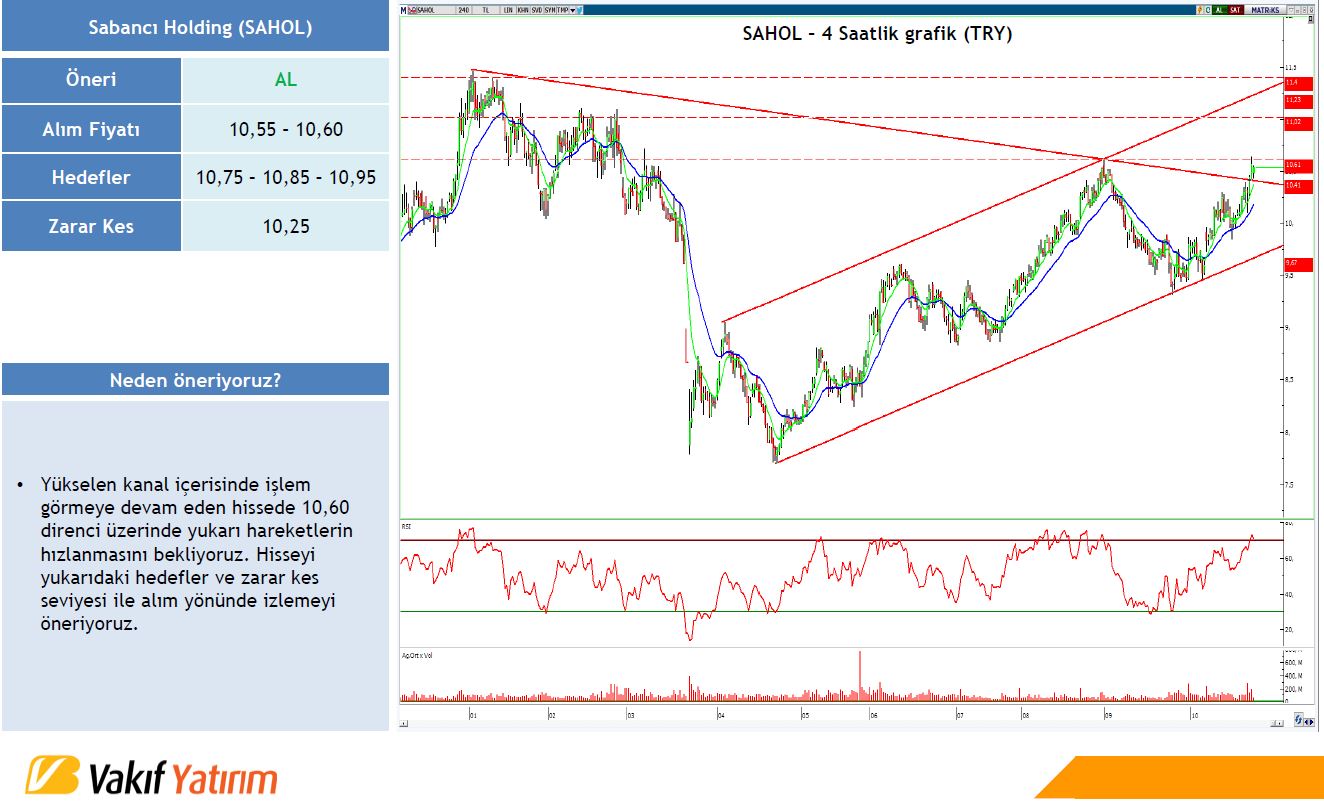Click the SYM toolbar button
The height and width of the screenshot is (801, 1324).
coord(550,10)
